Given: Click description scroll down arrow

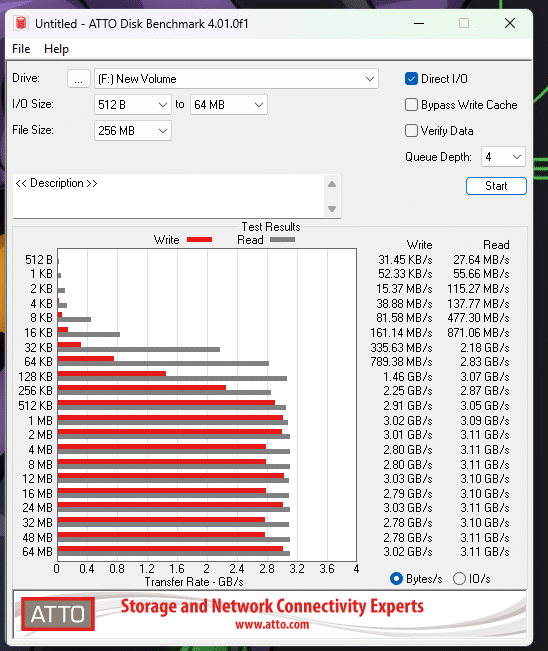Looking at the screenshot, I should 332,208.
